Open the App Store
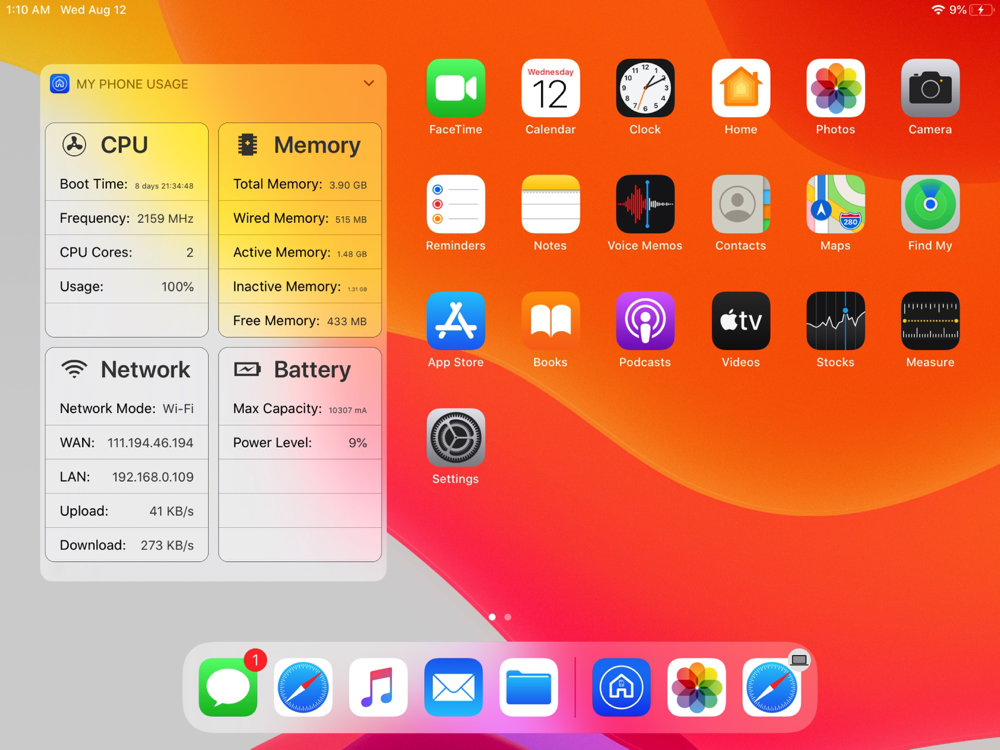Image resolution: width=1000 pixels, height=750 pixels. tap(455, 321)
